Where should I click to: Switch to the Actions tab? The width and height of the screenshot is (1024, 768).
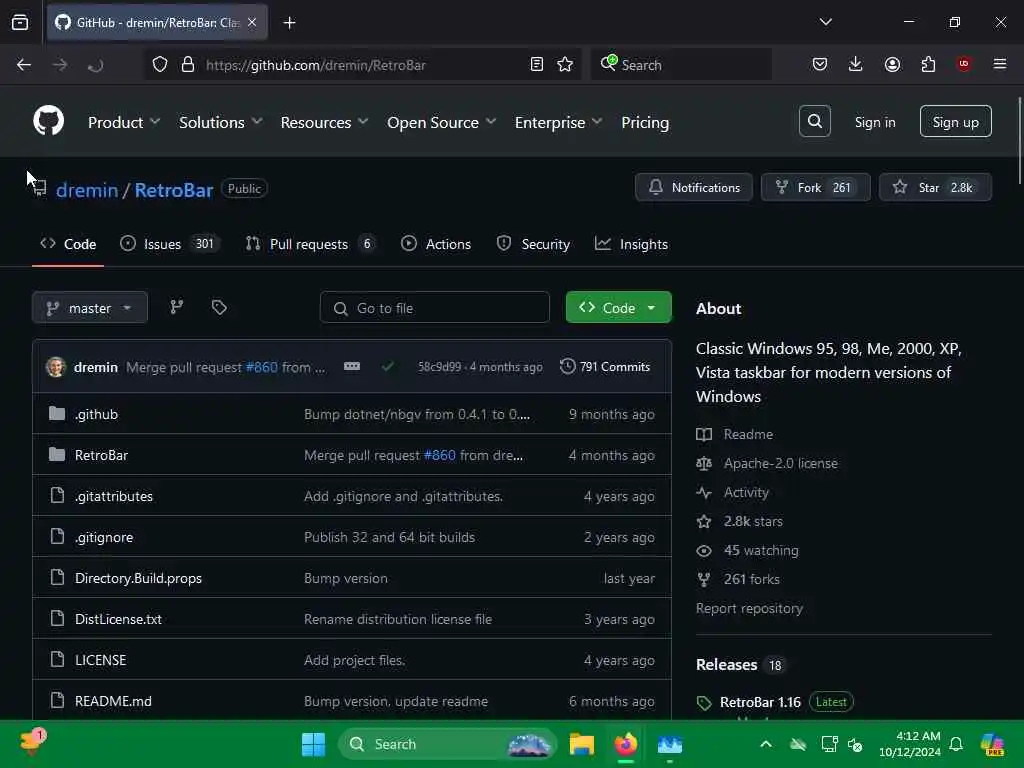click(x=436, y=244)
